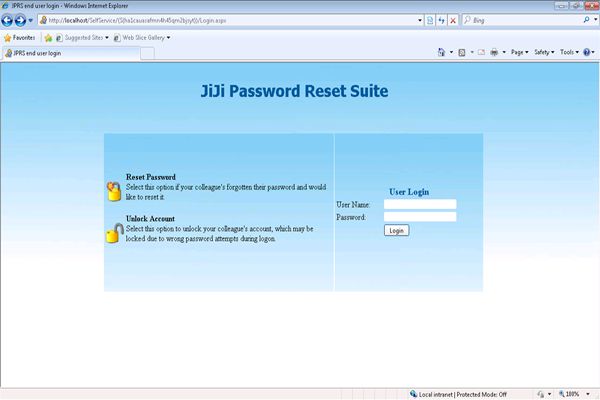Open the search provider dropdown arrow

pos(596,20)
